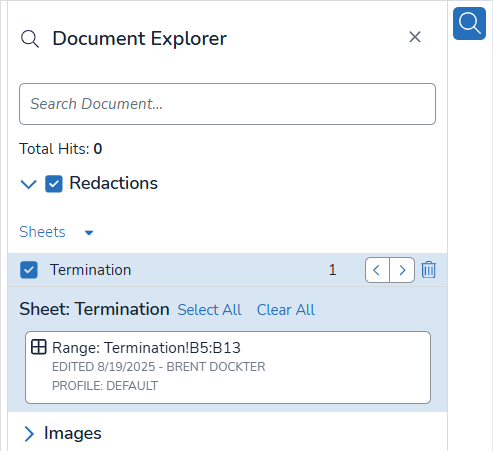Viewport: 493px width, 451px height.
Task: Toggle the Termination sheet checkbox
Action: 29,270
